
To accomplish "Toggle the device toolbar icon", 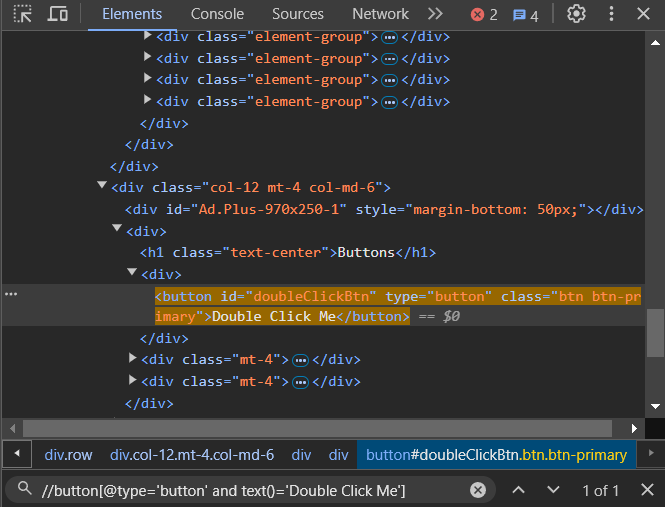I will [x=58, y=14].
